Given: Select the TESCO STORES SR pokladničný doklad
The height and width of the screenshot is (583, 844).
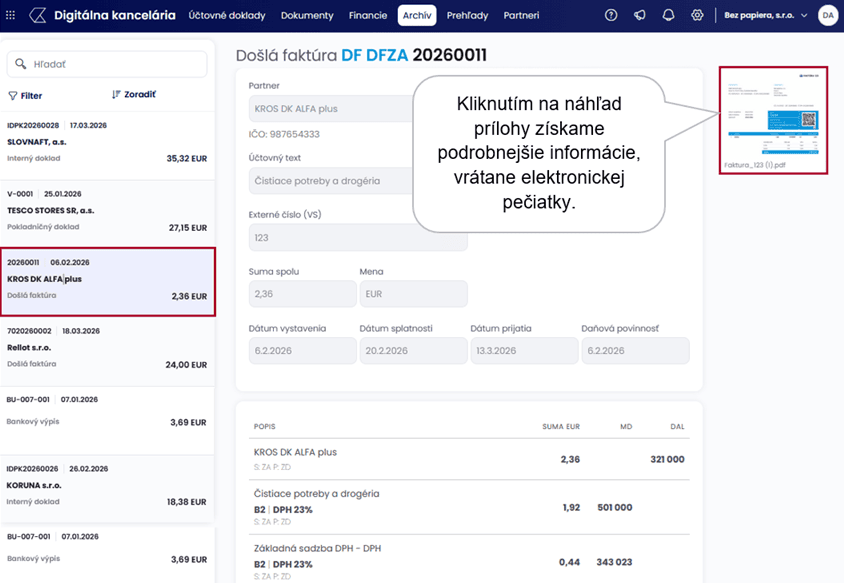Looking at the screenshot, I should coord(107,211).
